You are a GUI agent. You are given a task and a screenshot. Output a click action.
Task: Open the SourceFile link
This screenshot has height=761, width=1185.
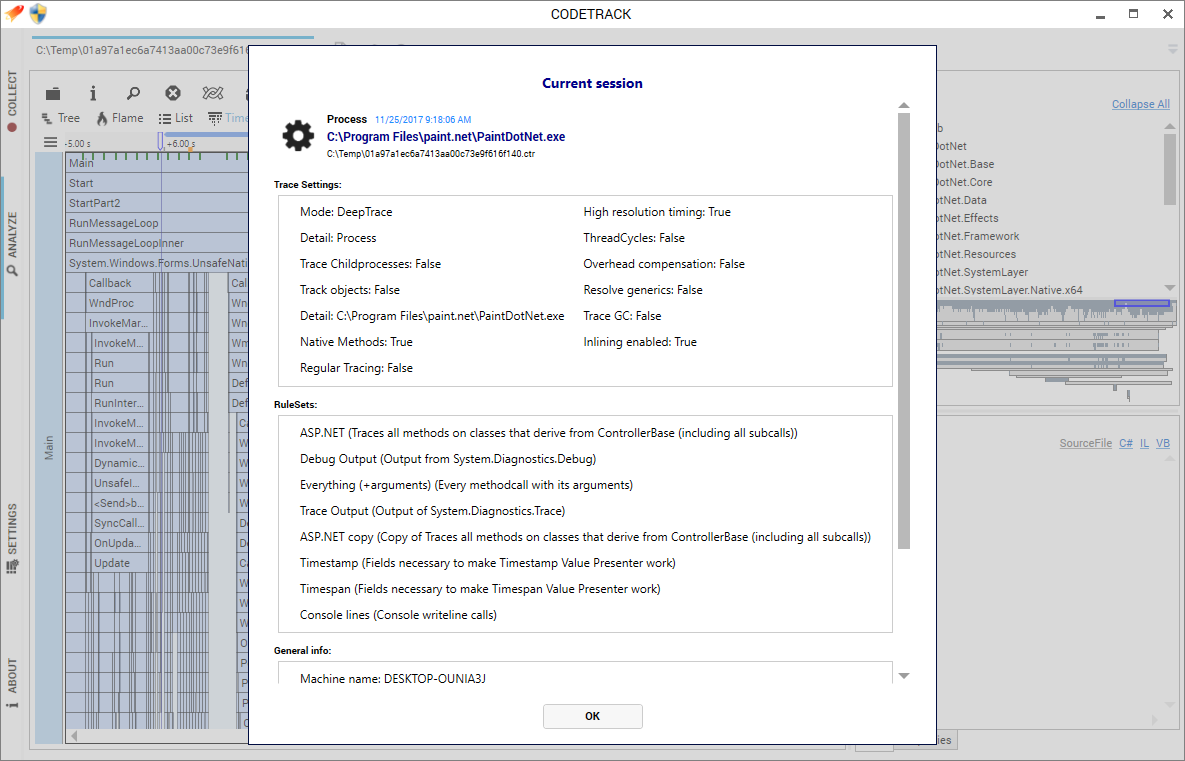(1085, 443)
